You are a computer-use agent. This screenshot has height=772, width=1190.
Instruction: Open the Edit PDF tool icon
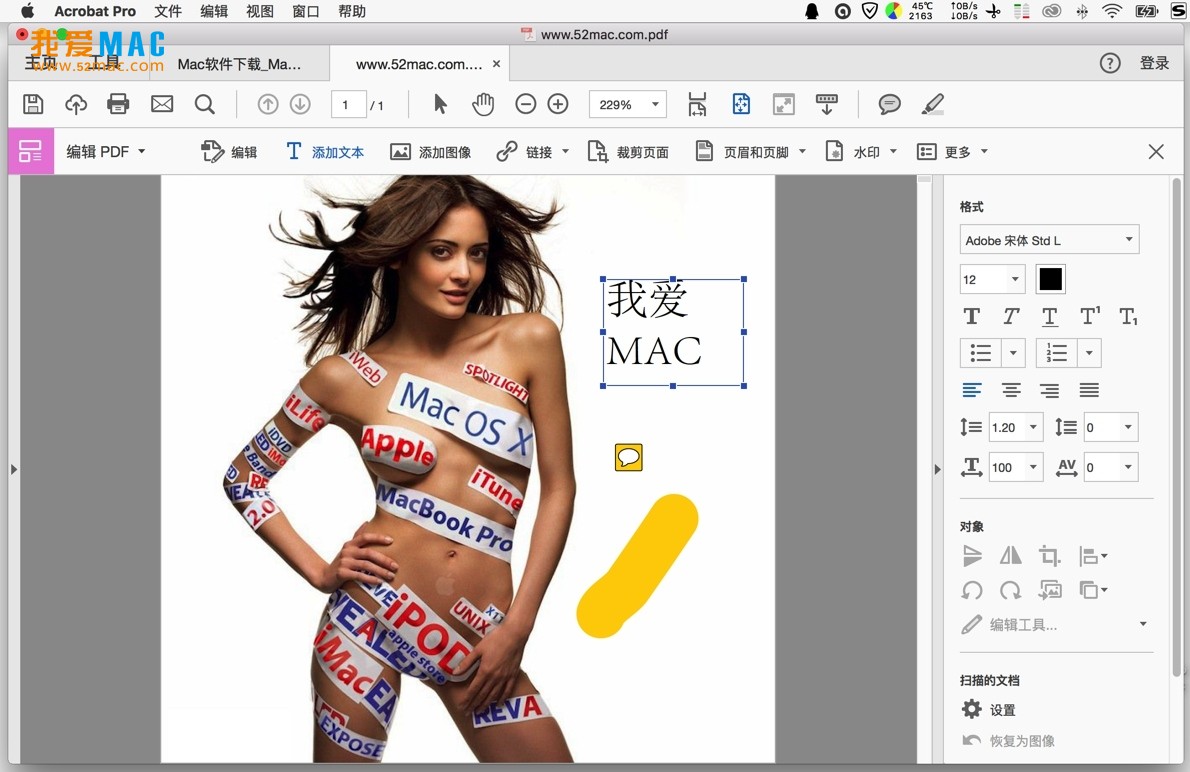[x=30, y=151]
